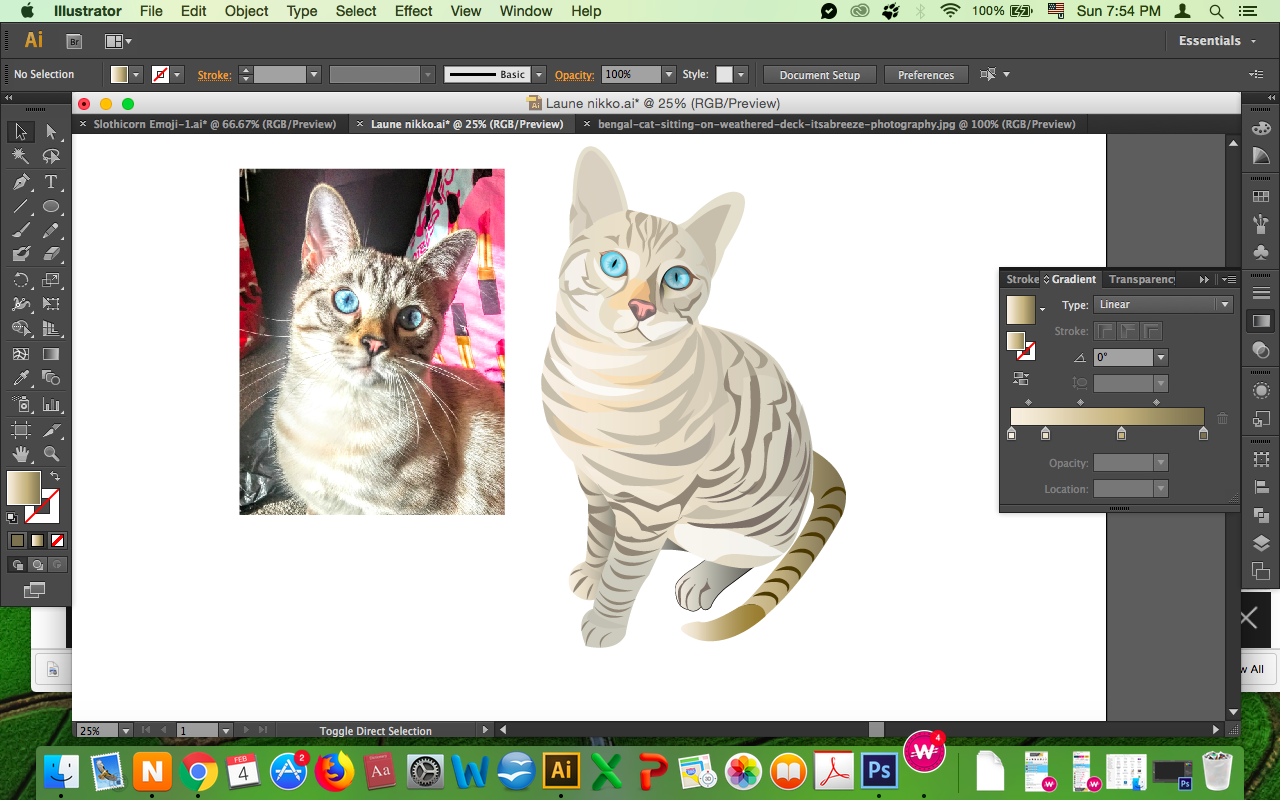Click the Stroke link in control bar
Viewport: 1280px width, 800px height.
click(214, 75)
